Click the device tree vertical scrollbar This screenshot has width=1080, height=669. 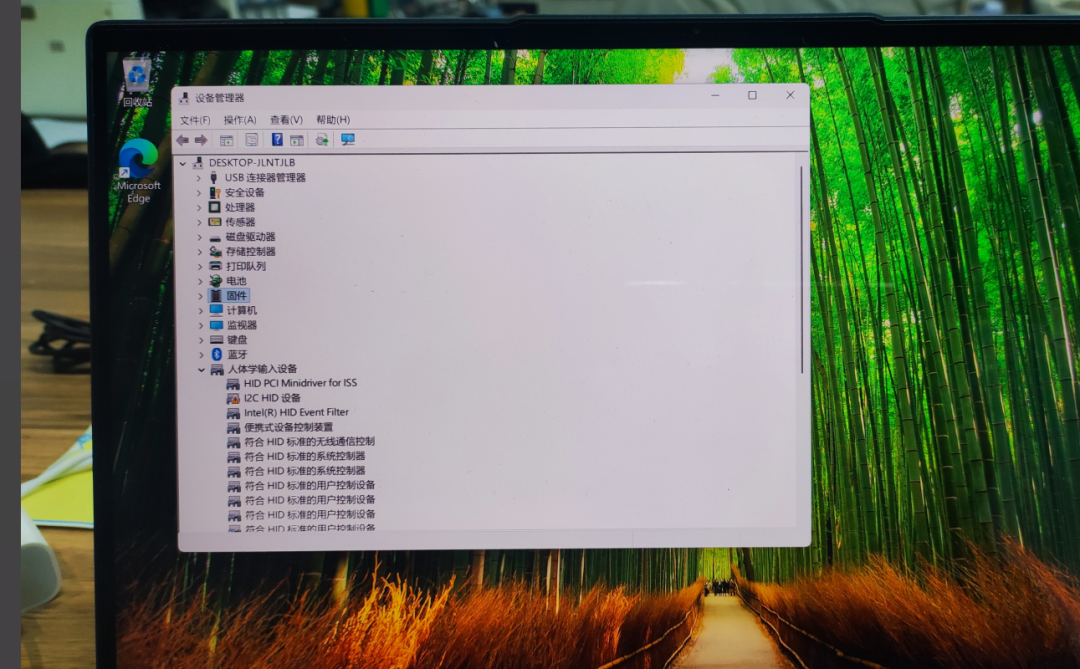tap(802, 270)
